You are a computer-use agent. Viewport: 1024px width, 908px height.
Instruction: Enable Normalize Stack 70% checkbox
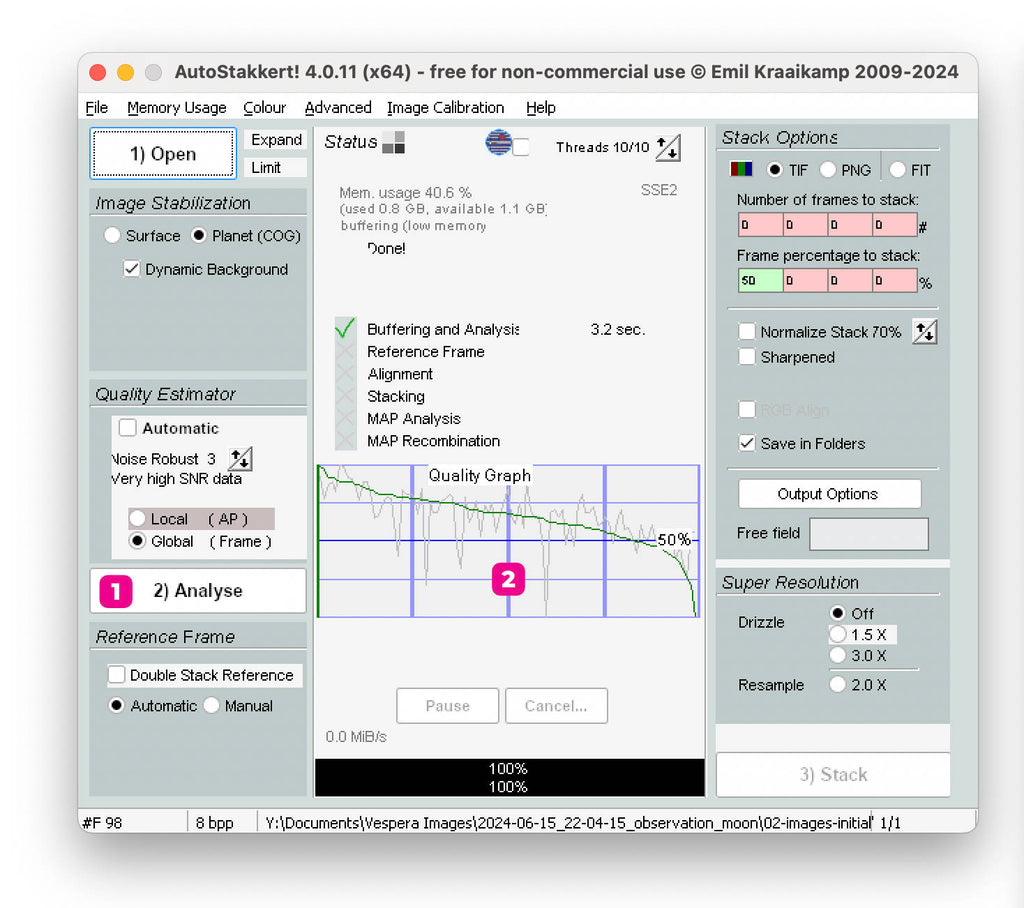746,331
